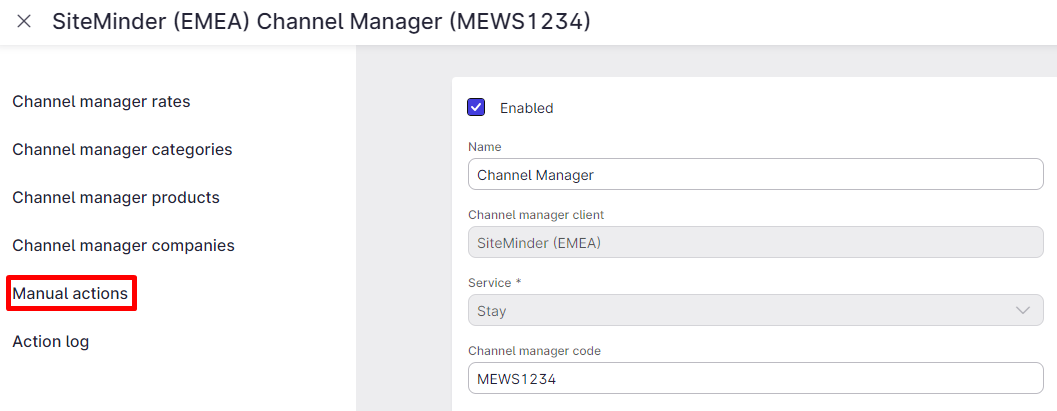Uncheck the Enabled checkbox

tap(476, 107)
